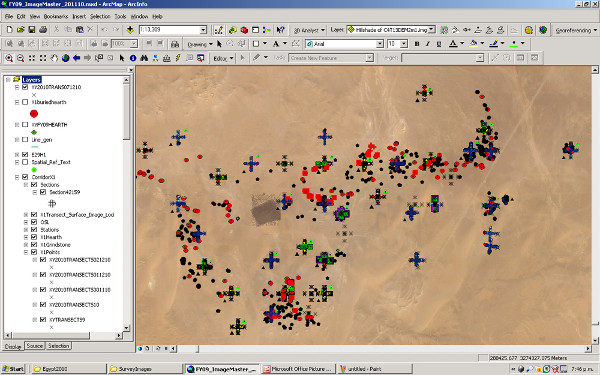Select the Layers data frame root
This screenshot has width=600, height=375.
[31, 80]
